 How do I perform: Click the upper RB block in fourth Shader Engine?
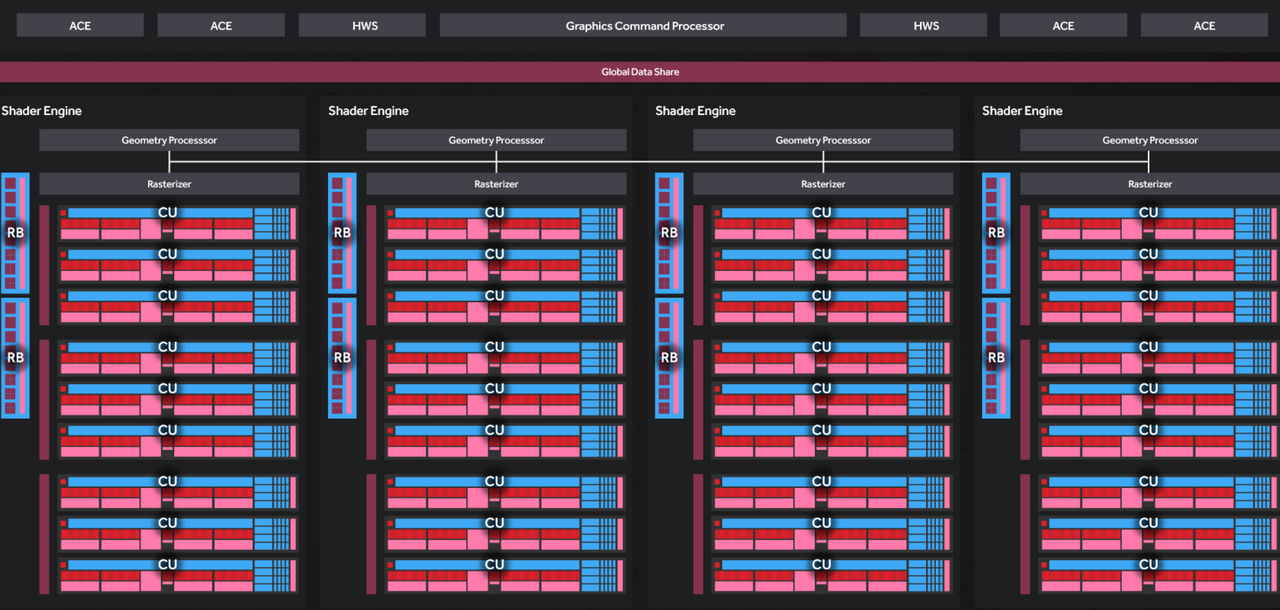click(996, 233)
